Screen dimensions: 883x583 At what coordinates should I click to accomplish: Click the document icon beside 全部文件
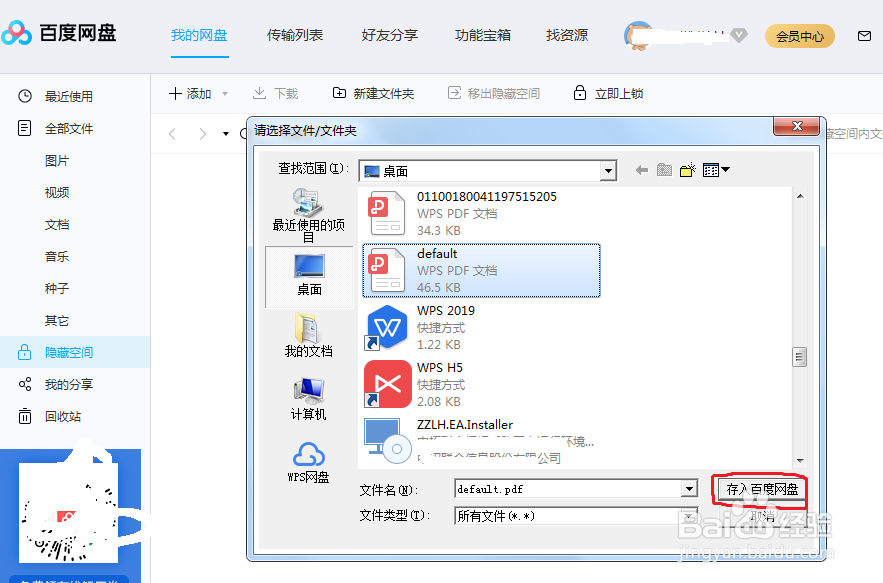pyautogui.click(x=25, y=128)
